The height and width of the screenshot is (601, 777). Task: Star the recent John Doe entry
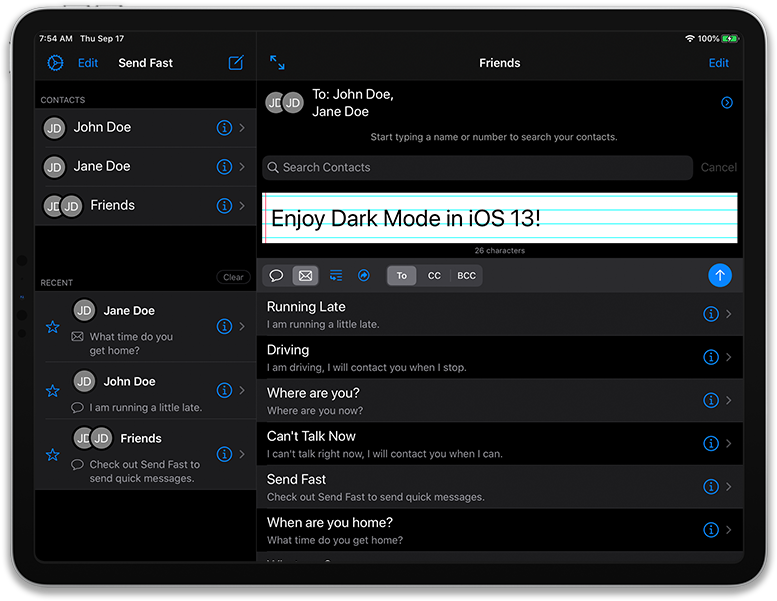click(x=53, y=391)
